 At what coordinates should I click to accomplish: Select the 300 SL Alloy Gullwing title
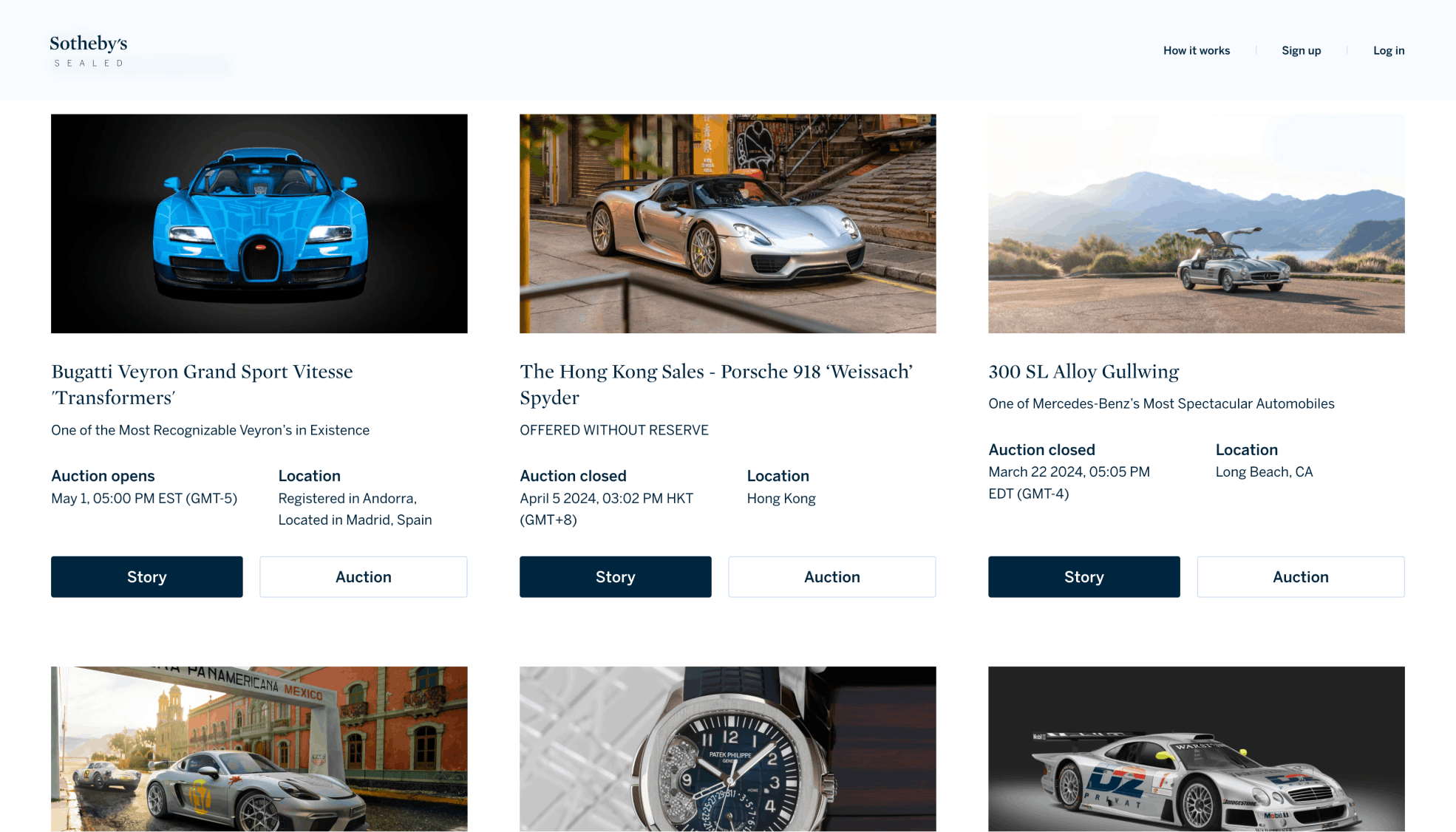click(1084, 372)
